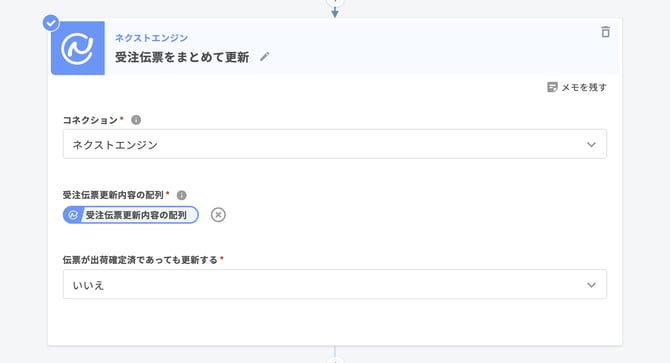670x363 pixels.
Task: Select the 受注伝票更新内容の配列 data pill
Action: [131, 215]
